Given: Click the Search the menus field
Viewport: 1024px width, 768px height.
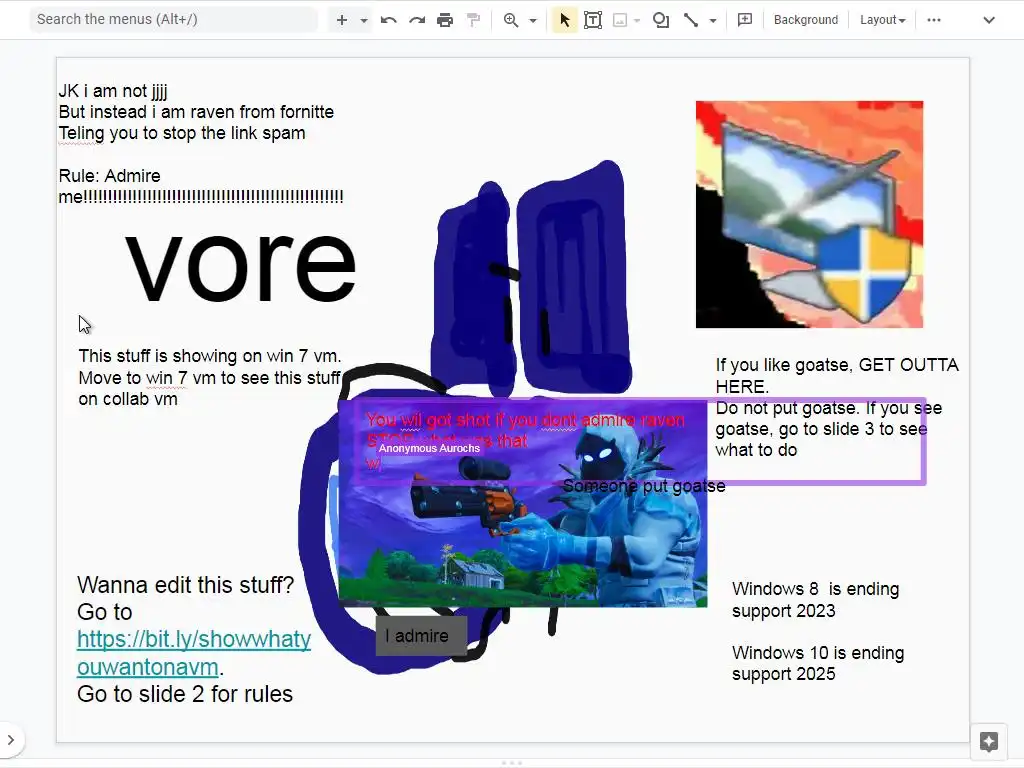Looking at the screenshot, I should click(174, 20).
